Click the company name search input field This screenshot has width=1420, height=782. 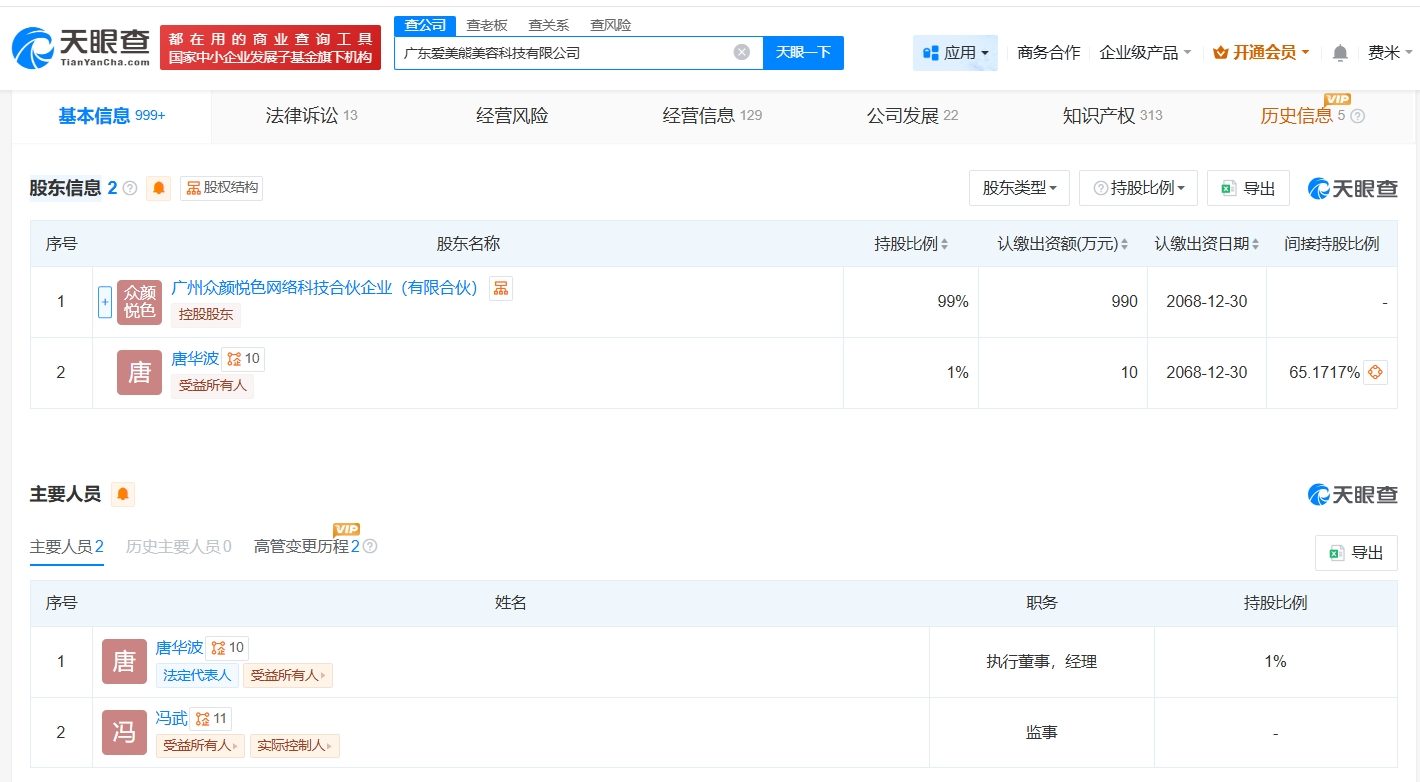pos(565,53)
